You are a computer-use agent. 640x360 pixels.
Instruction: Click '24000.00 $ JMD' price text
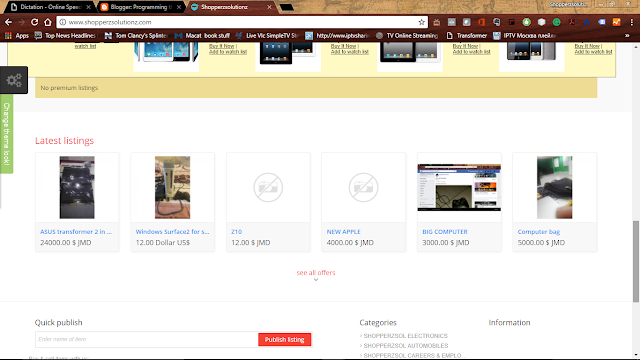coord(66,242)
